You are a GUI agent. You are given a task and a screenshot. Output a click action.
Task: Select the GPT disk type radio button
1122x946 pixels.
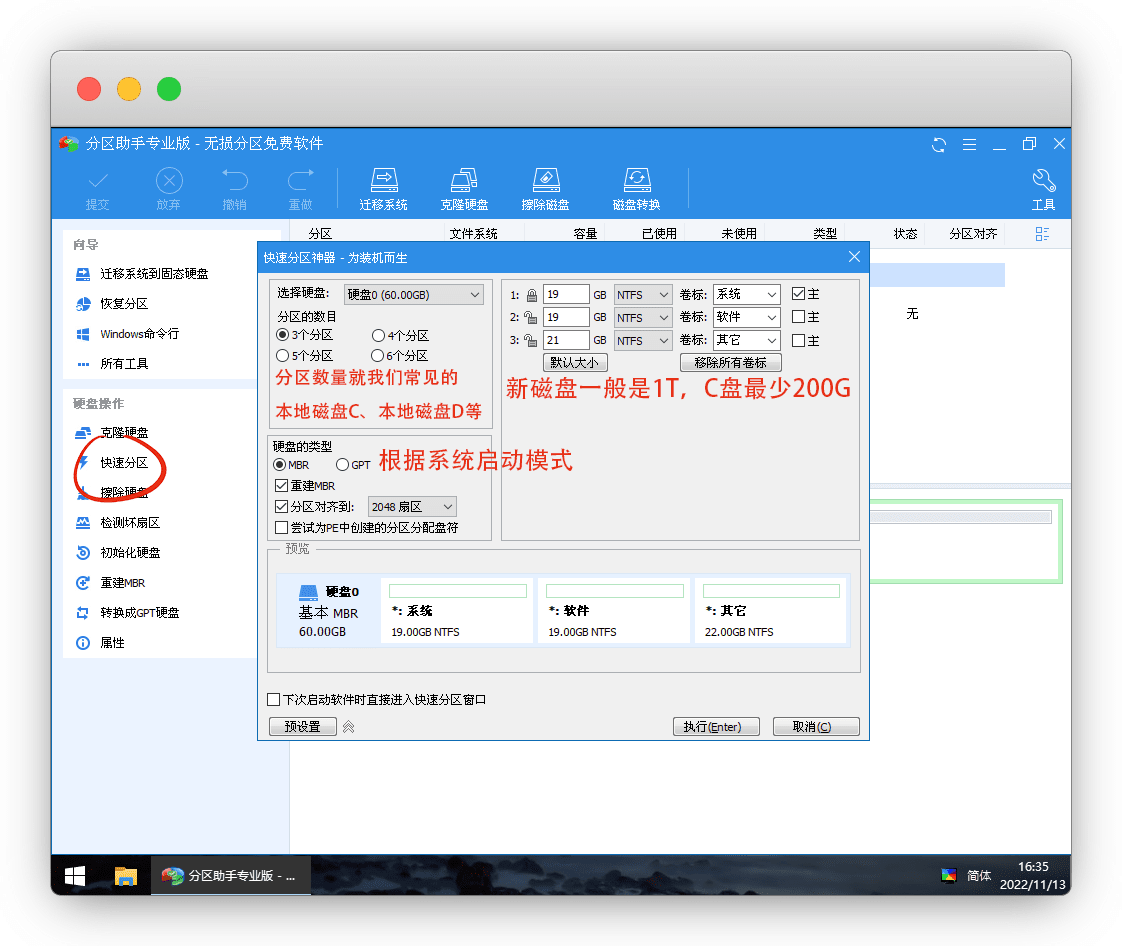(343, 465)
